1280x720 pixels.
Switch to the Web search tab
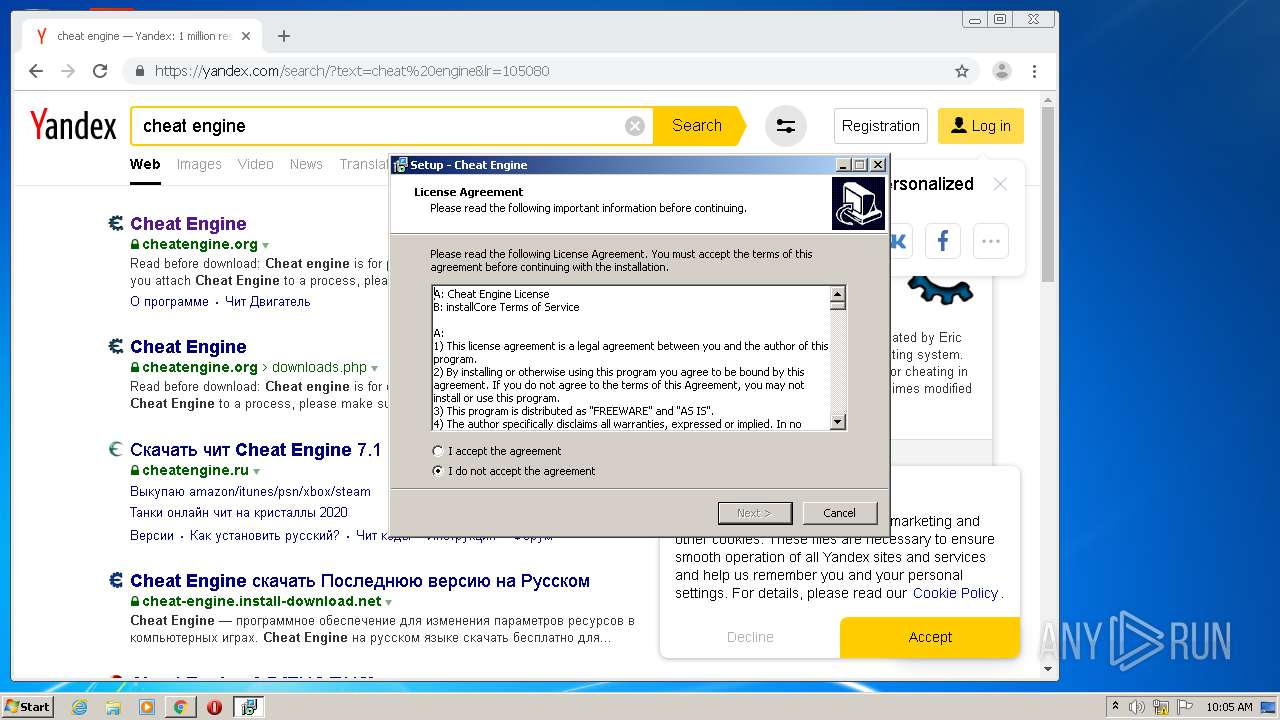point(145,164)
